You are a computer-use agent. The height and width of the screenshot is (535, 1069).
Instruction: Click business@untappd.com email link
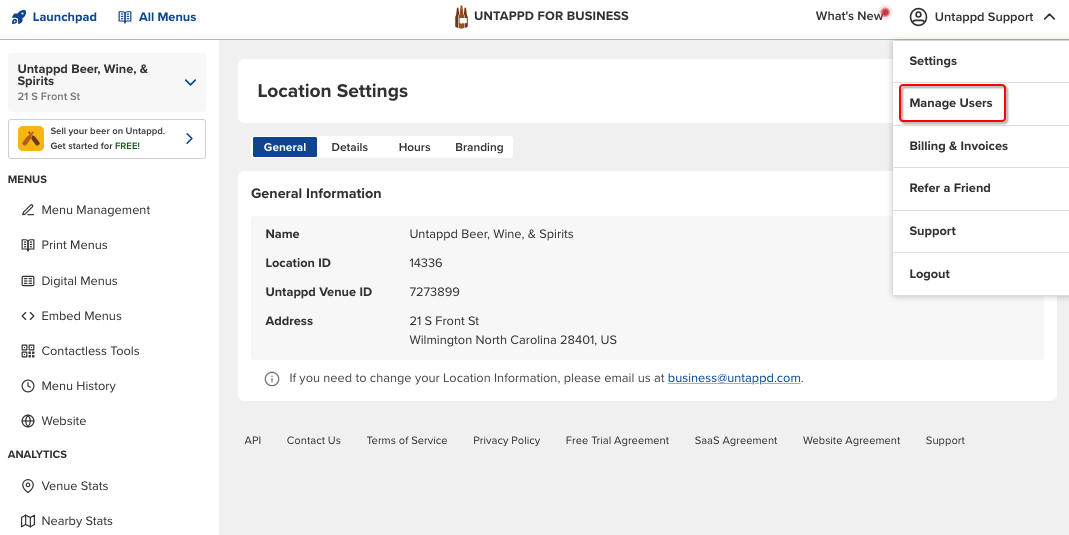tap(734, 378)
